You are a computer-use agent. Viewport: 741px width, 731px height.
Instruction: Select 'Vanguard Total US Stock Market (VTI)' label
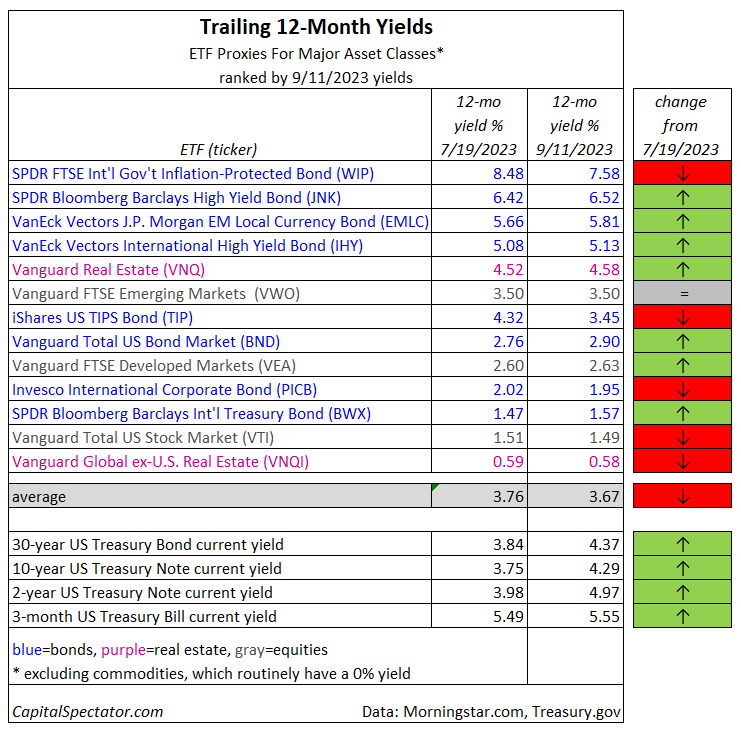(x=143, y=438)
